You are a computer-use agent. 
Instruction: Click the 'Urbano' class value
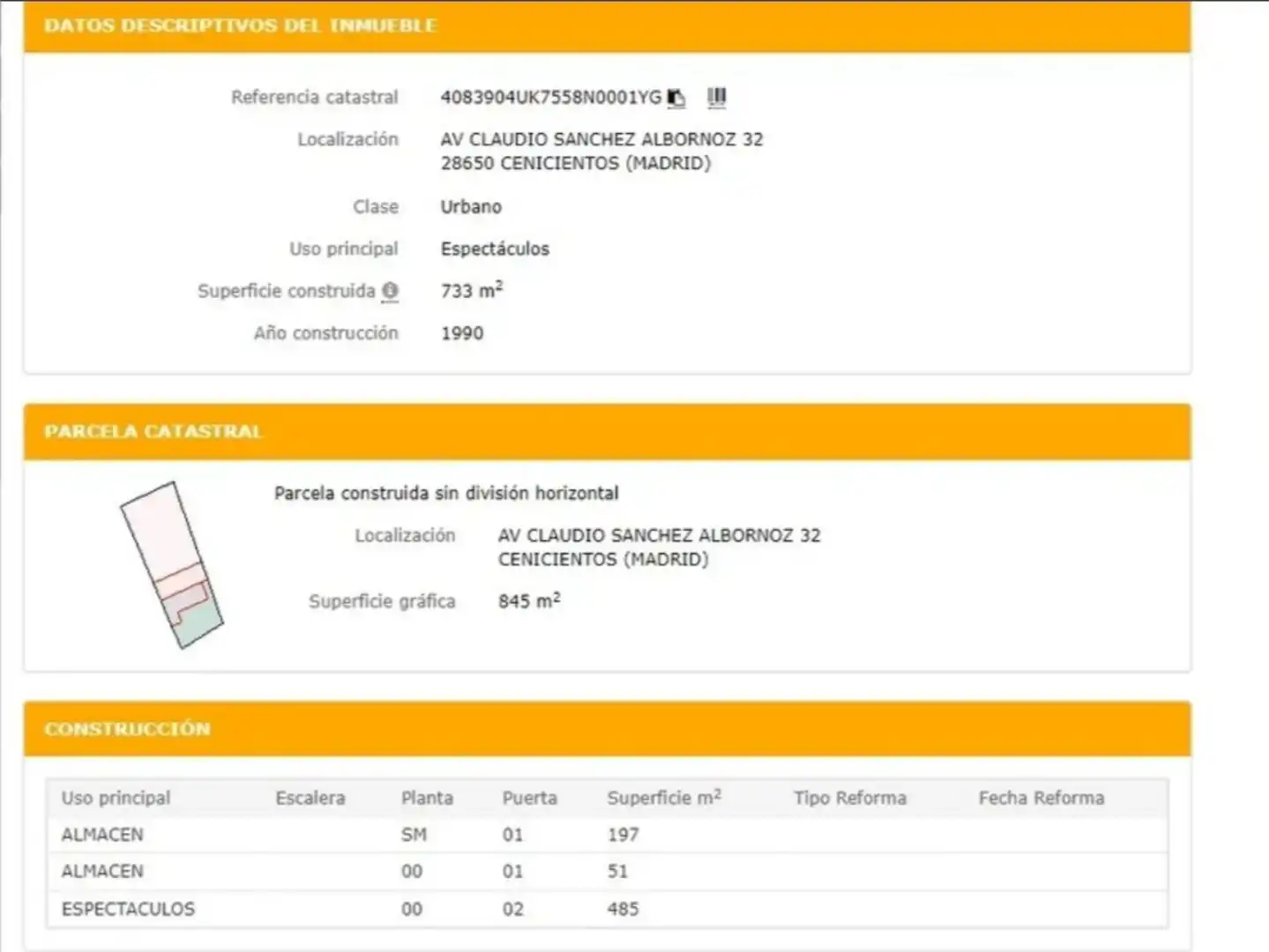pyautogui.click(x=471, y=206)
